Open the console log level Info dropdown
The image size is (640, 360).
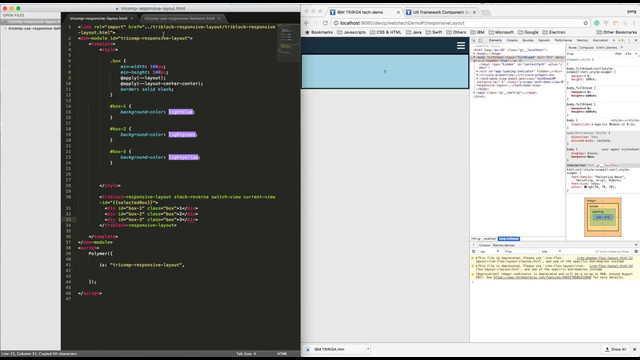551,251
